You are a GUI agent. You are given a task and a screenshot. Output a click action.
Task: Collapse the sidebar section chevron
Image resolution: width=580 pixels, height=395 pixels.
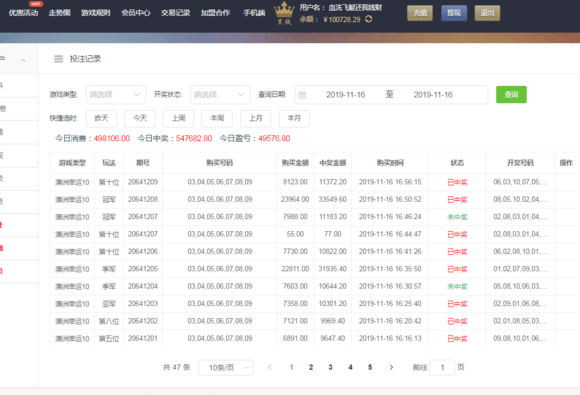[x=23, y=60]
